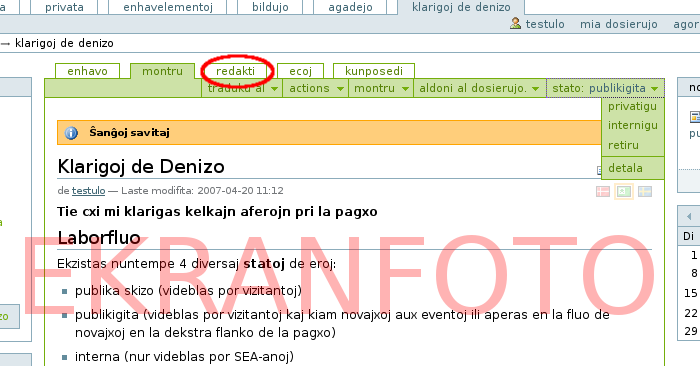Open the "actions" dropdown menu

(316, 88)
